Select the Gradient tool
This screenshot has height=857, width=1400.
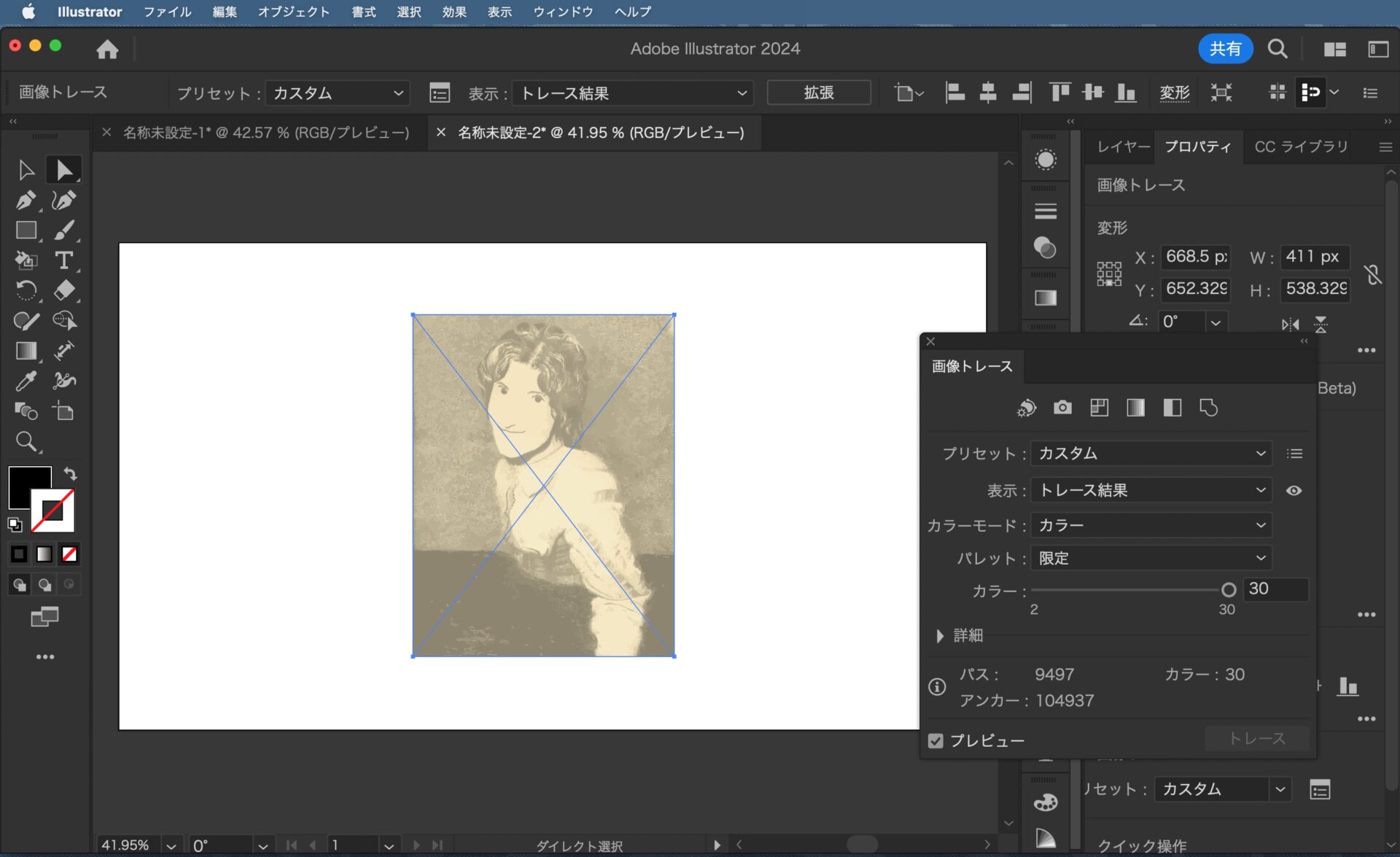tap(26, 351)
